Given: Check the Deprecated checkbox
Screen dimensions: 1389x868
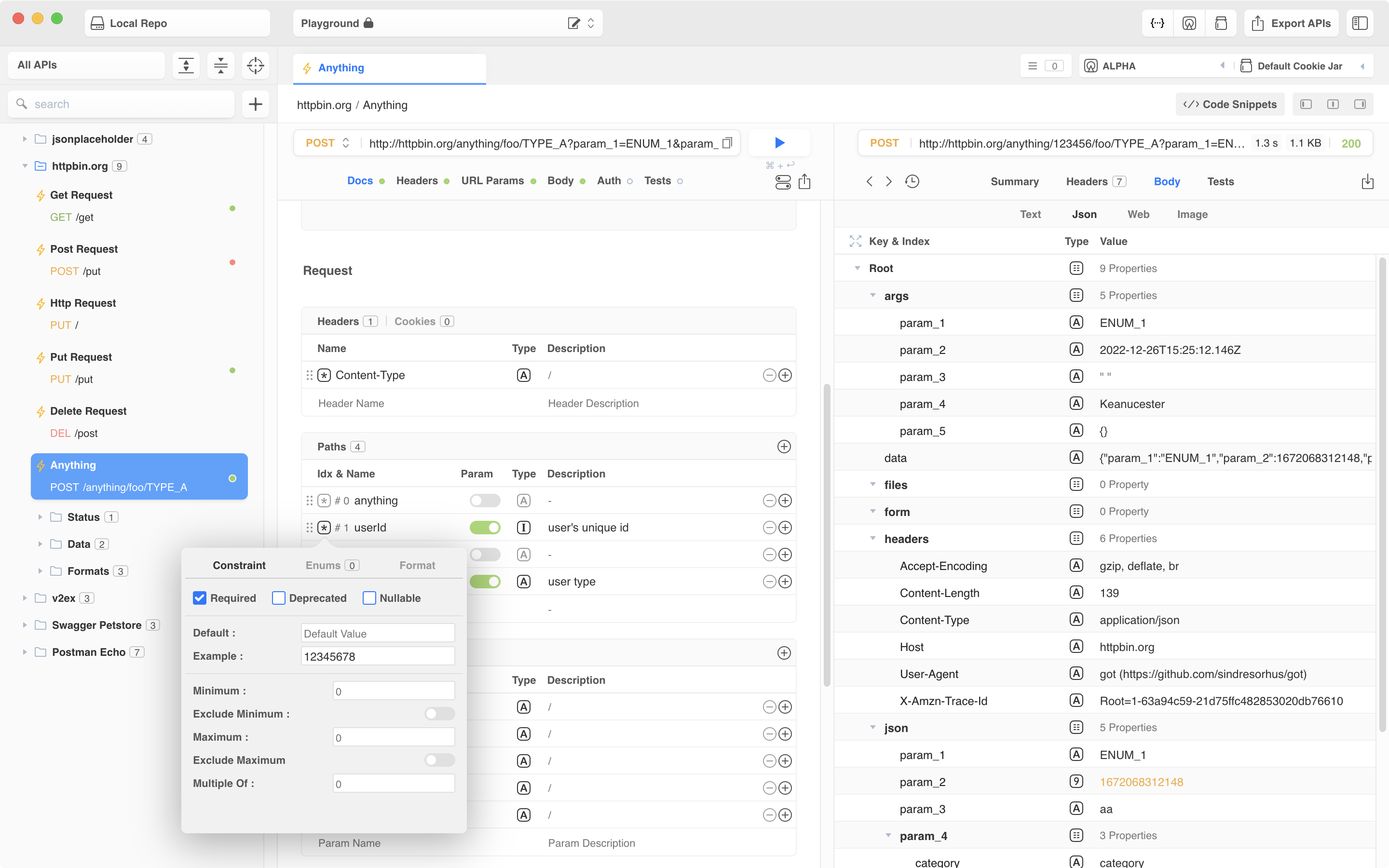Looking at the screenshot, I should pyautogui.click(x=278, y=597).
